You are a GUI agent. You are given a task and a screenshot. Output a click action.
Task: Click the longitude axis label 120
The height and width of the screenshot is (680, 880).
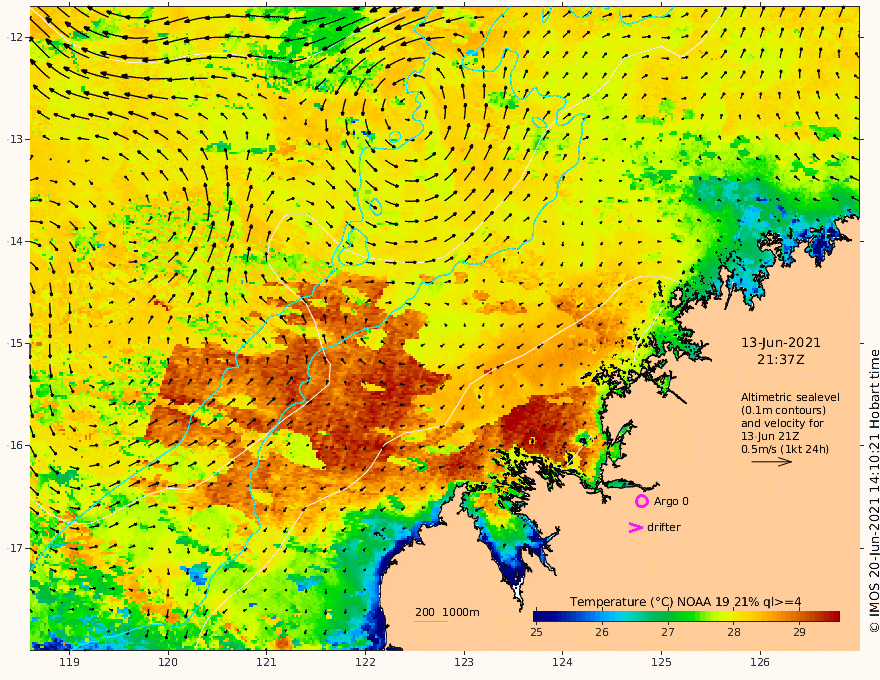click(168, 663)
